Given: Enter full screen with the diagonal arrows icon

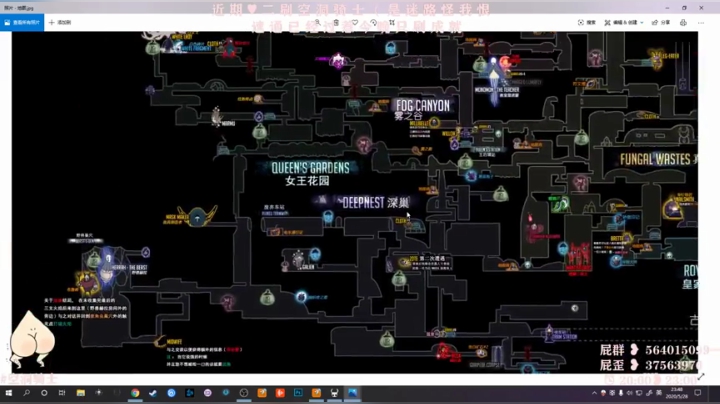Looking at the screenshot, I should pyautogui.click(x=701, y=376).
